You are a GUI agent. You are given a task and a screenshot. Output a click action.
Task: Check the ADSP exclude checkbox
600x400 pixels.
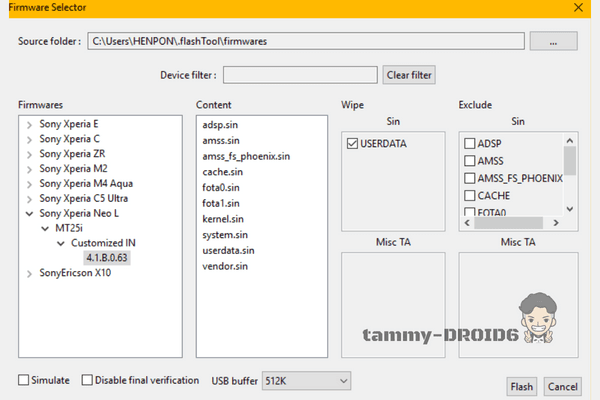470,144
